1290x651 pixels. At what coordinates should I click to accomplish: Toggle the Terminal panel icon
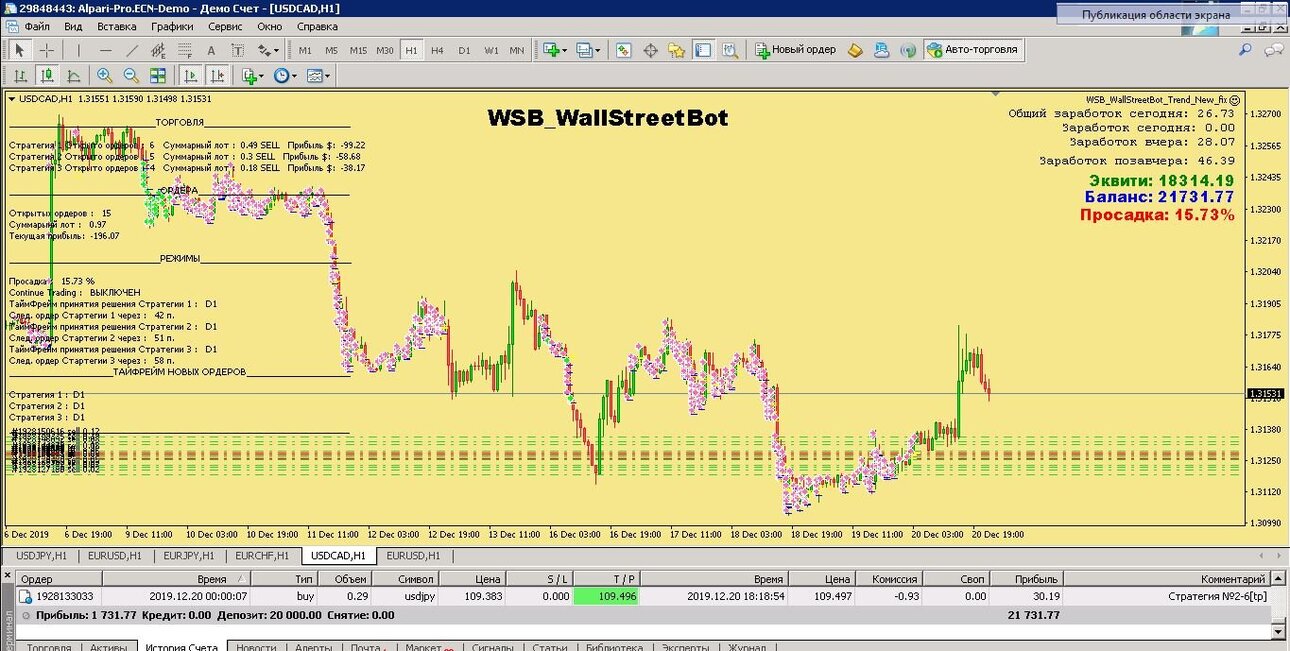click(x=703, y=50)
